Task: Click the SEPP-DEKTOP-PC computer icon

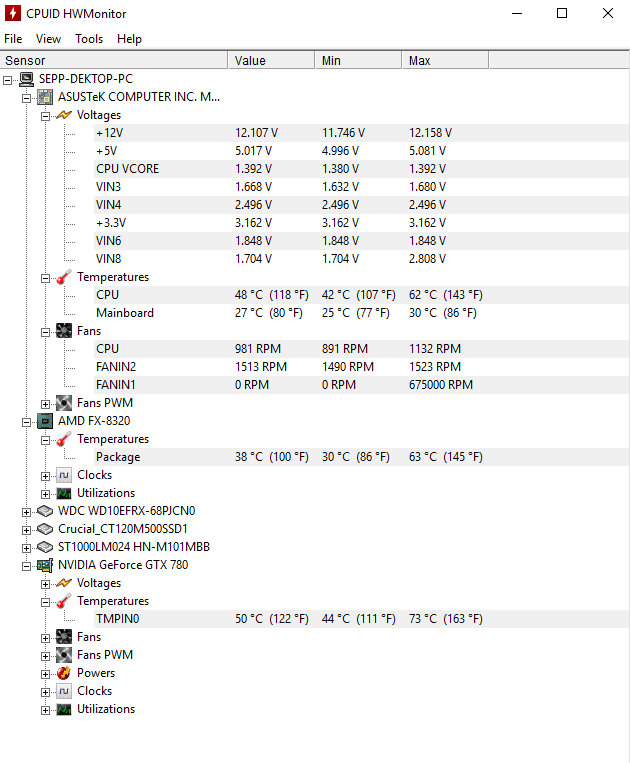Action: tap(26, 79)
